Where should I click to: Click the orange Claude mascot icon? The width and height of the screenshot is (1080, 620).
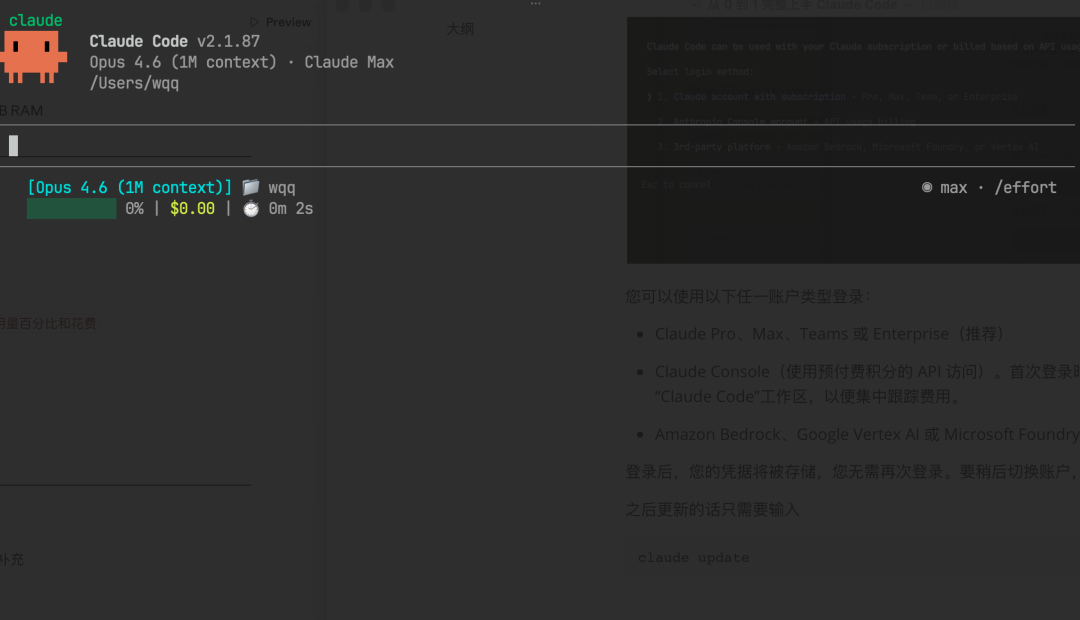pos(32,57)
